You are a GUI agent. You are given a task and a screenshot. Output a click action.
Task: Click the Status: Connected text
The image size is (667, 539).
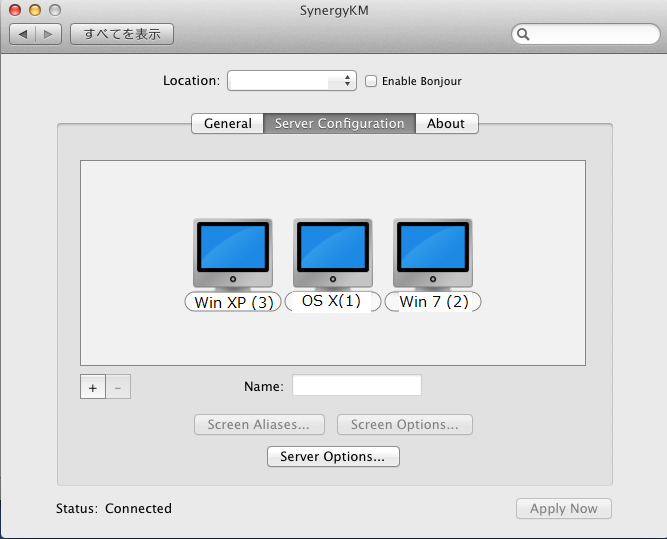(x=114, y=508)
